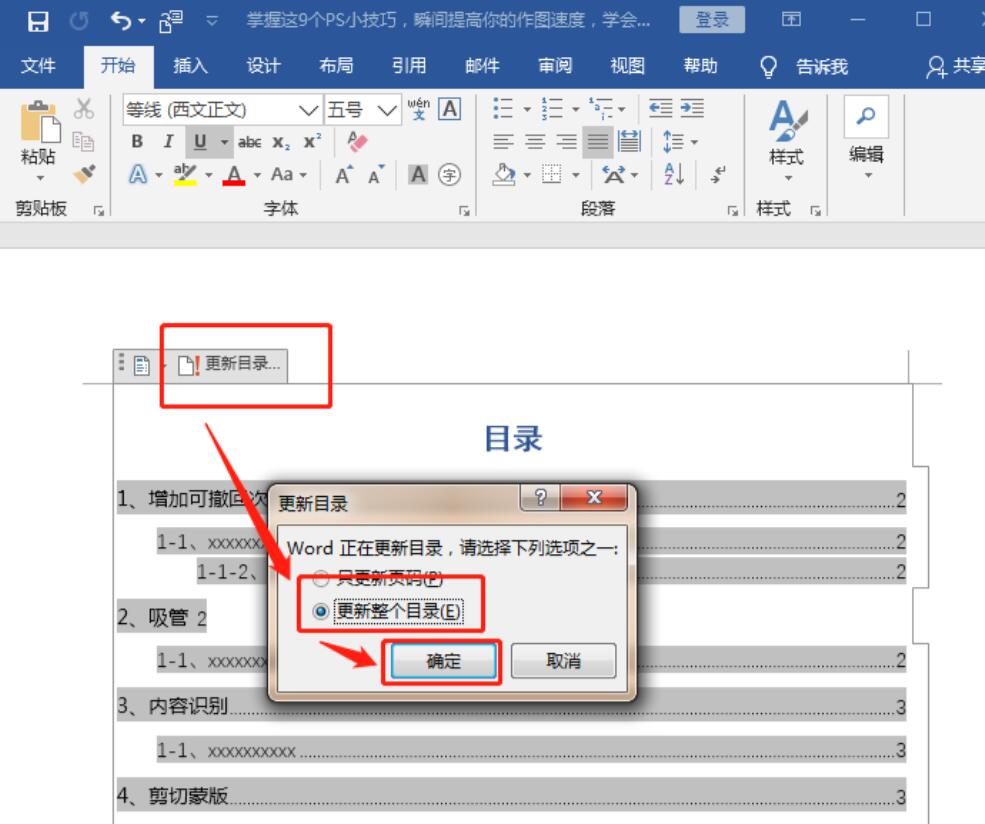This screenshot has height=824, width=985.
Task: Switch to the 布局 tab
Action: tap(336, 65)
